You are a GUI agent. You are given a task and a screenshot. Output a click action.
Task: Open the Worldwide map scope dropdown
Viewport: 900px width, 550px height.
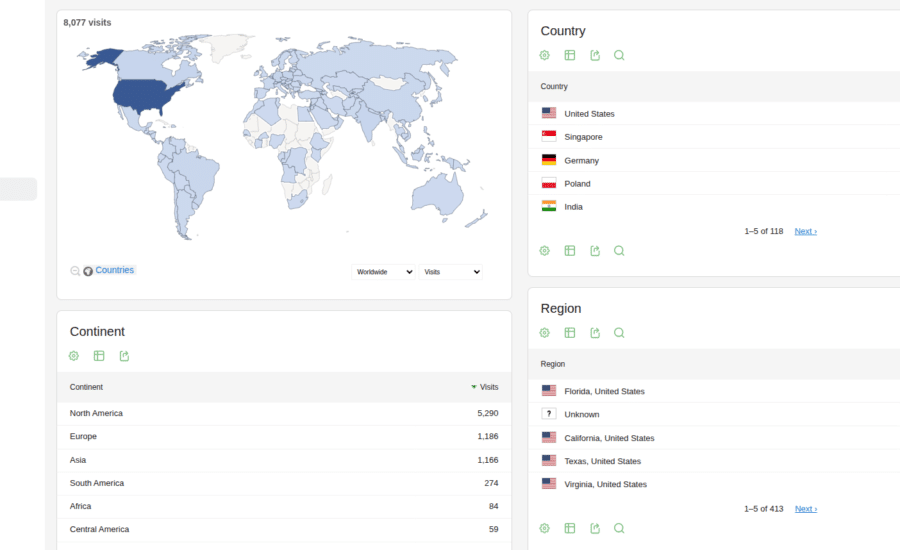[x=383, y=272]
